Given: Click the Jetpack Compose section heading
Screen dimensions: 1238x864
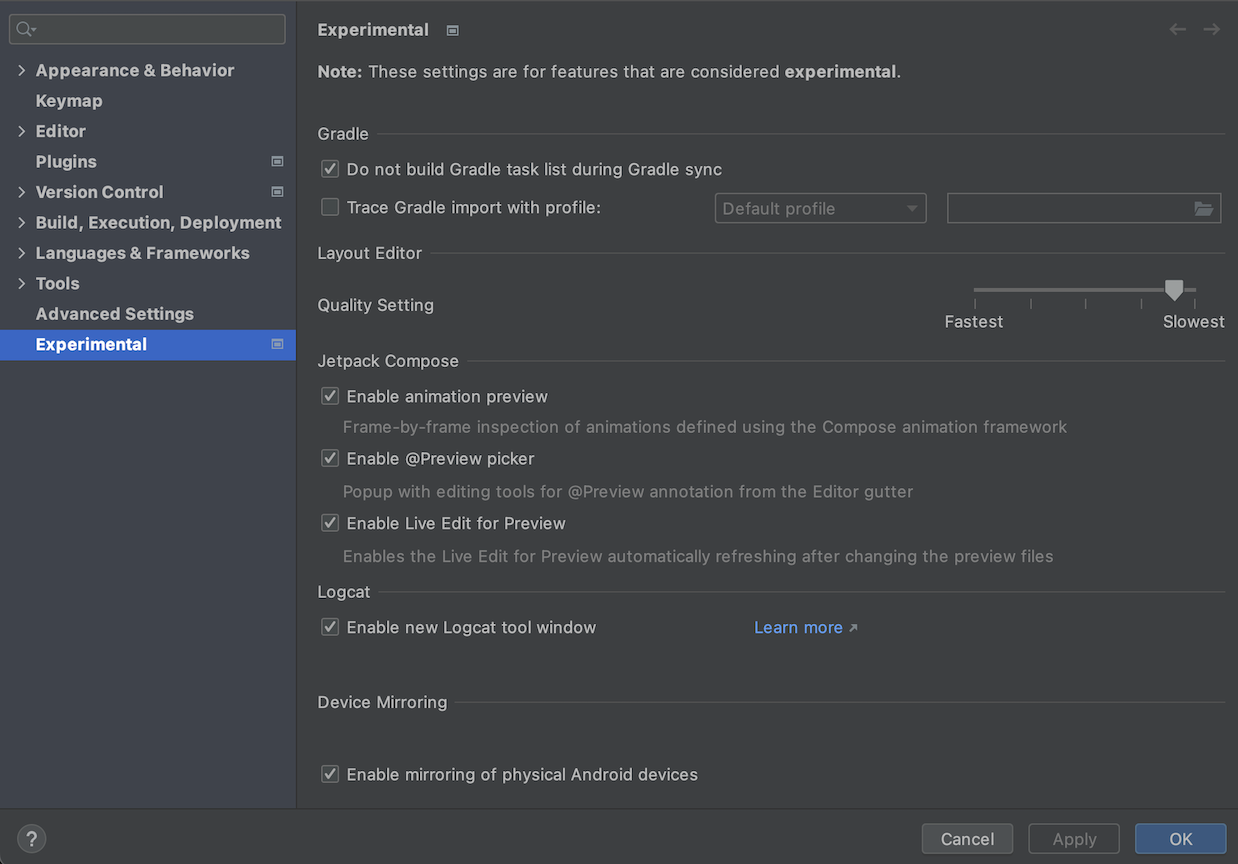Looking at the screenshot, I should [388, 361].
